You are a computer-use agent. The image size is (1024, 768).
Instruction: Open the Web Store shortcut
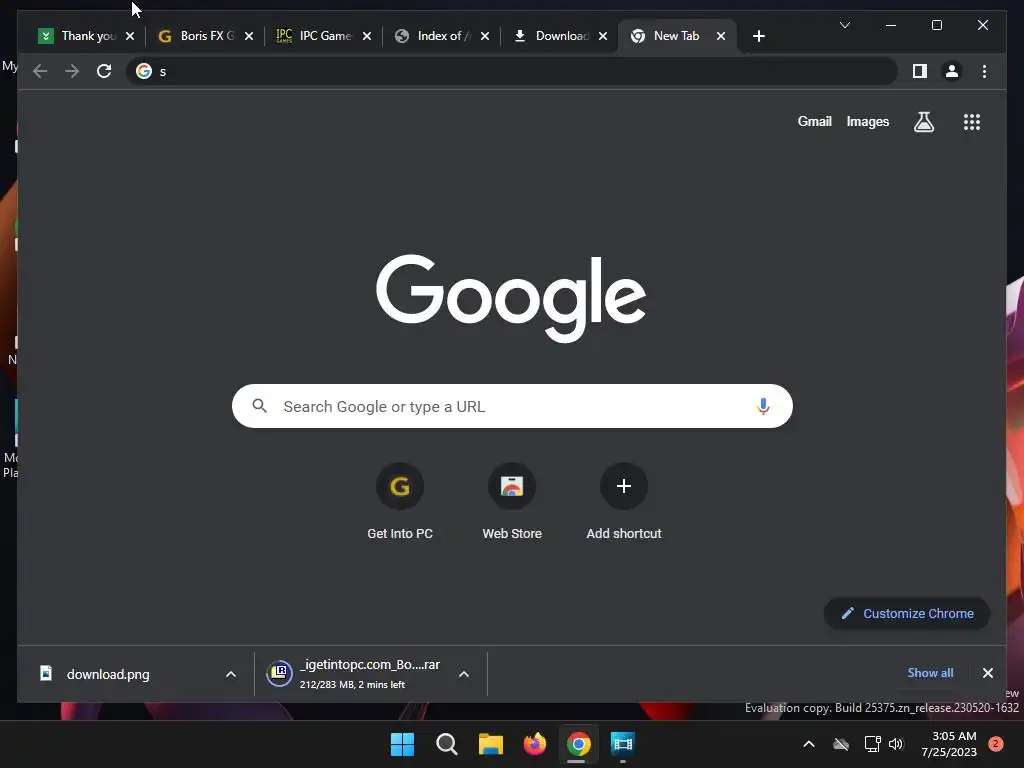tap(512, 486)
